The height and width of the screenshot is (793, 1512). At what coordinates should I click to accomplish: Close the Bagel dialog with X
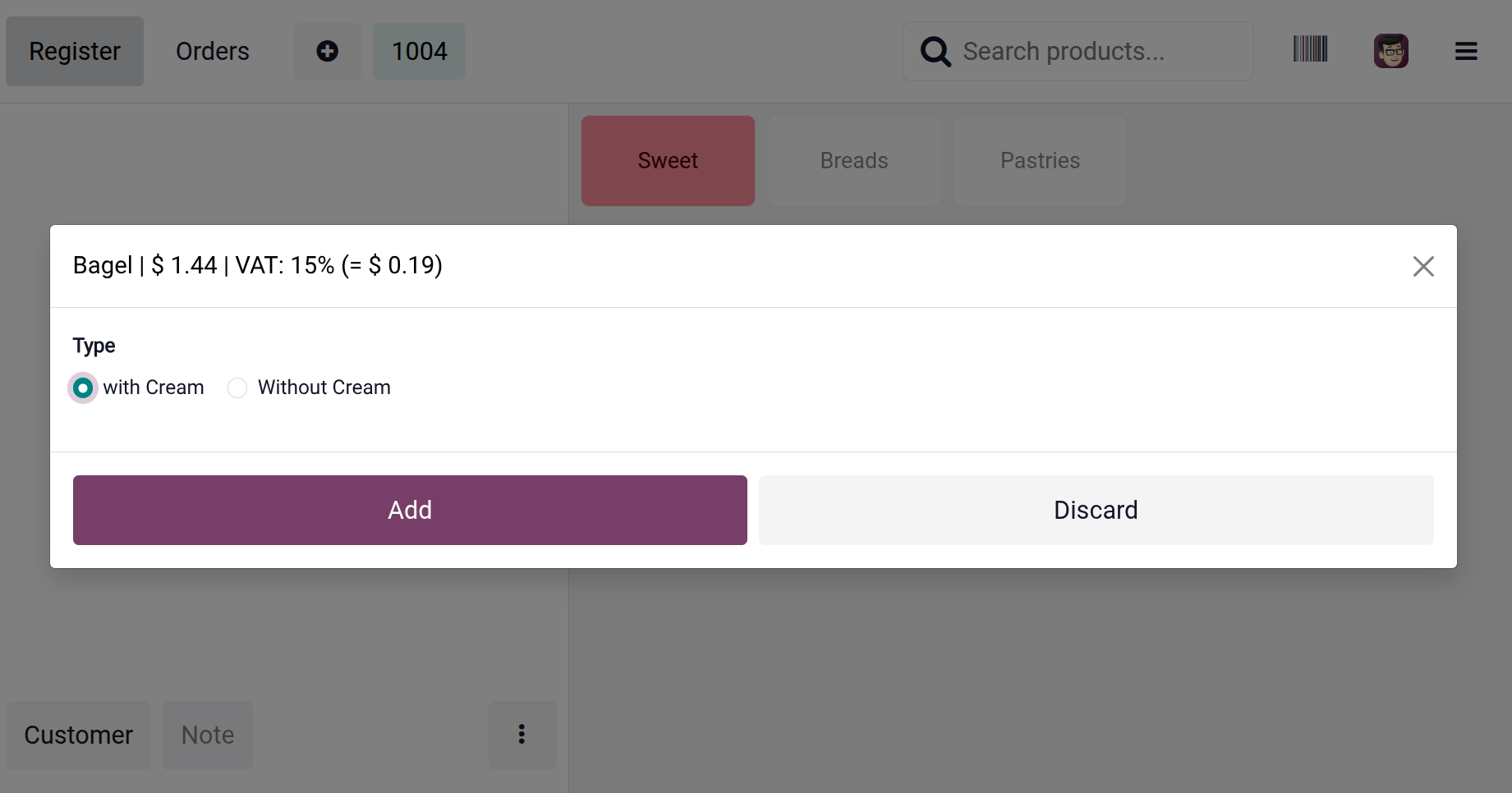[x=1422, y=266]
